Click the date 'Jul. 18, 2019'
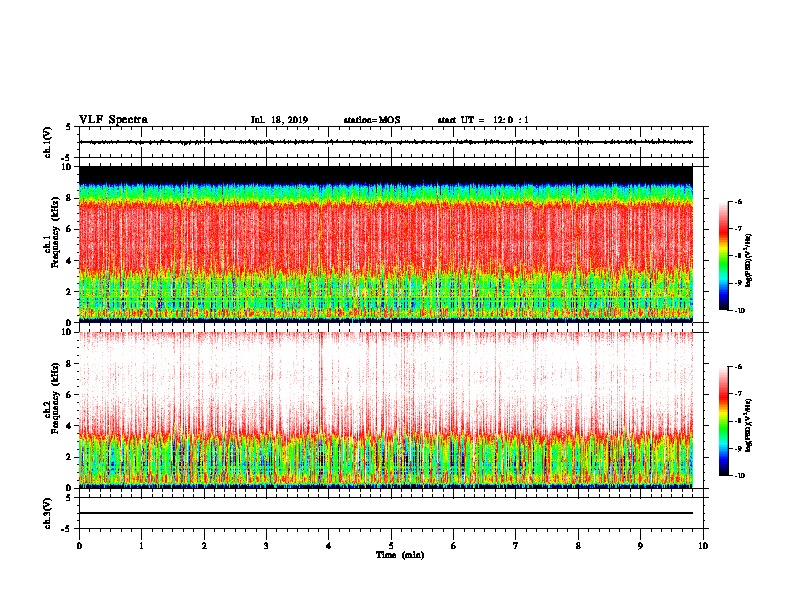 (279, 120)
